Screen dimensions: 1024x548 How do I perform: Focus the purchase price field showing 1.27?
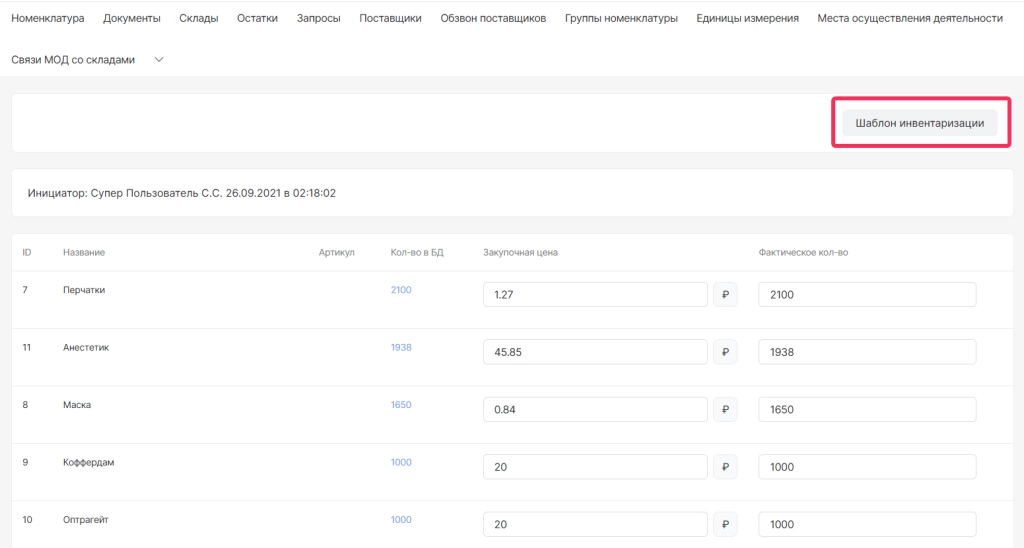tap(595, 295)
